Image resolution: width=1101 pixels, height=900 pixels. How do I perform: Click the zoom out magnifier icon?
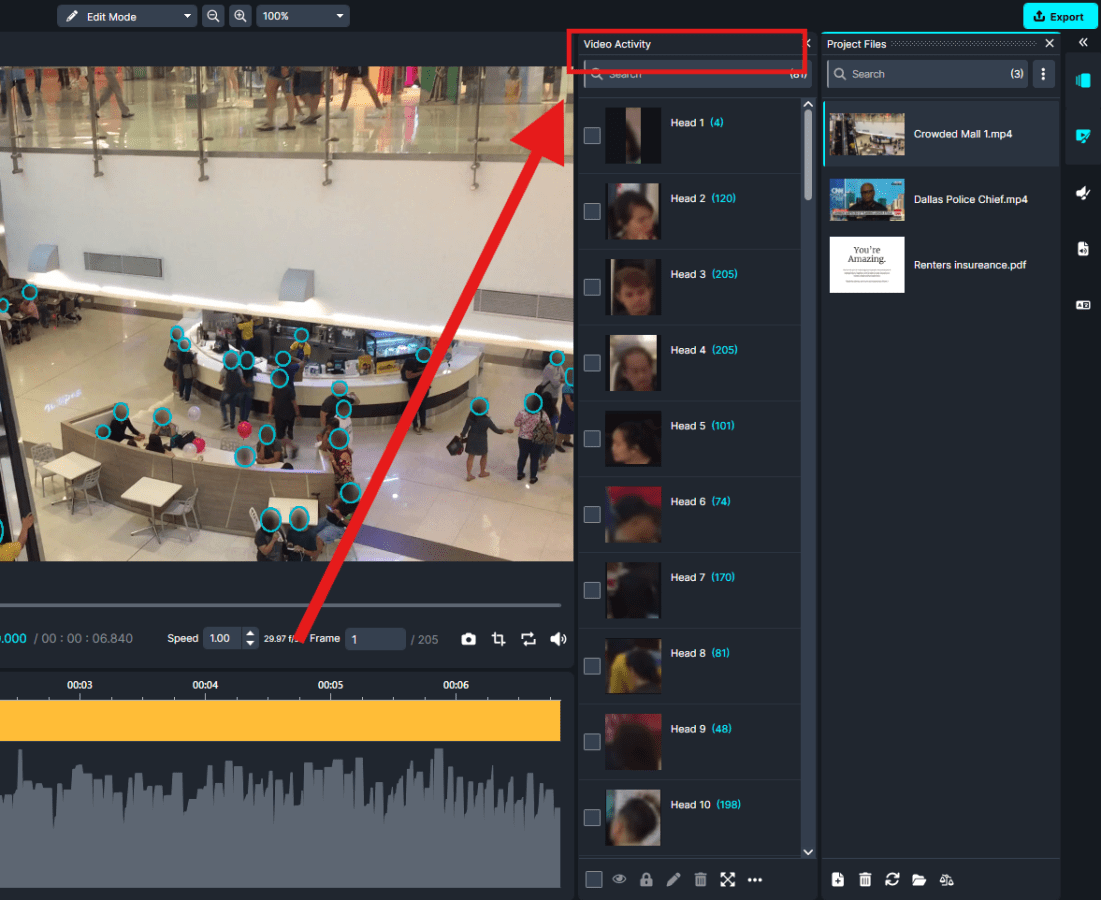(213, 16)
